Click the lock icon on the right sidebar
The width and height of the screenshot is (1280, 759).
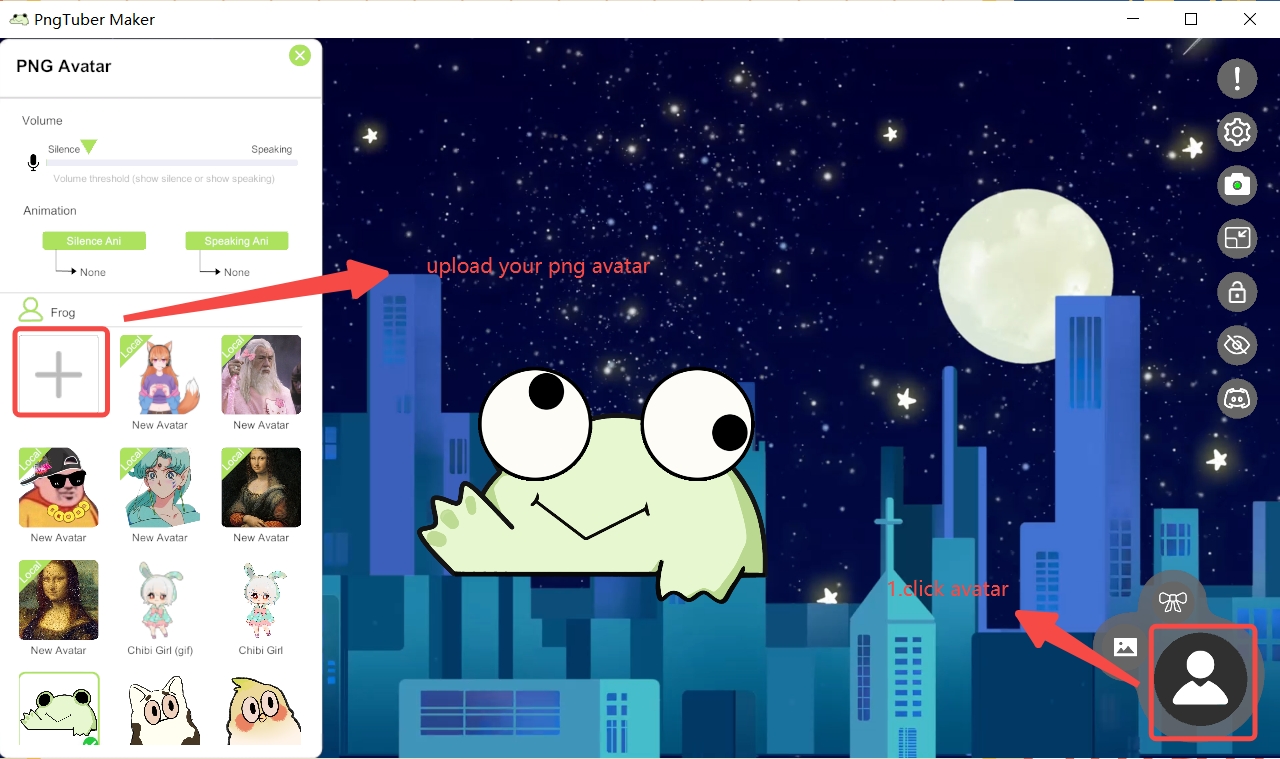(x=1237, y=292)
